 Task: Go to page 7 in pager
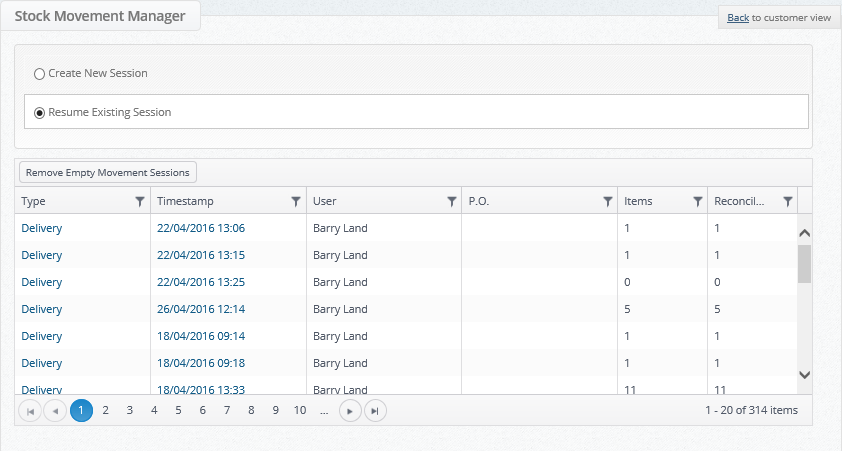[227, 411]
